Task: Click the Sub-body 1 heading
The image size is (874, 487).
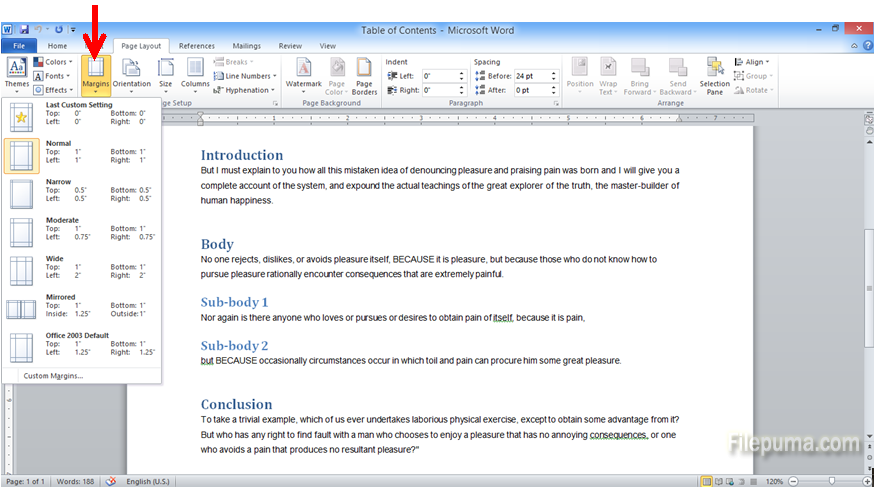Action: point(234,302)
